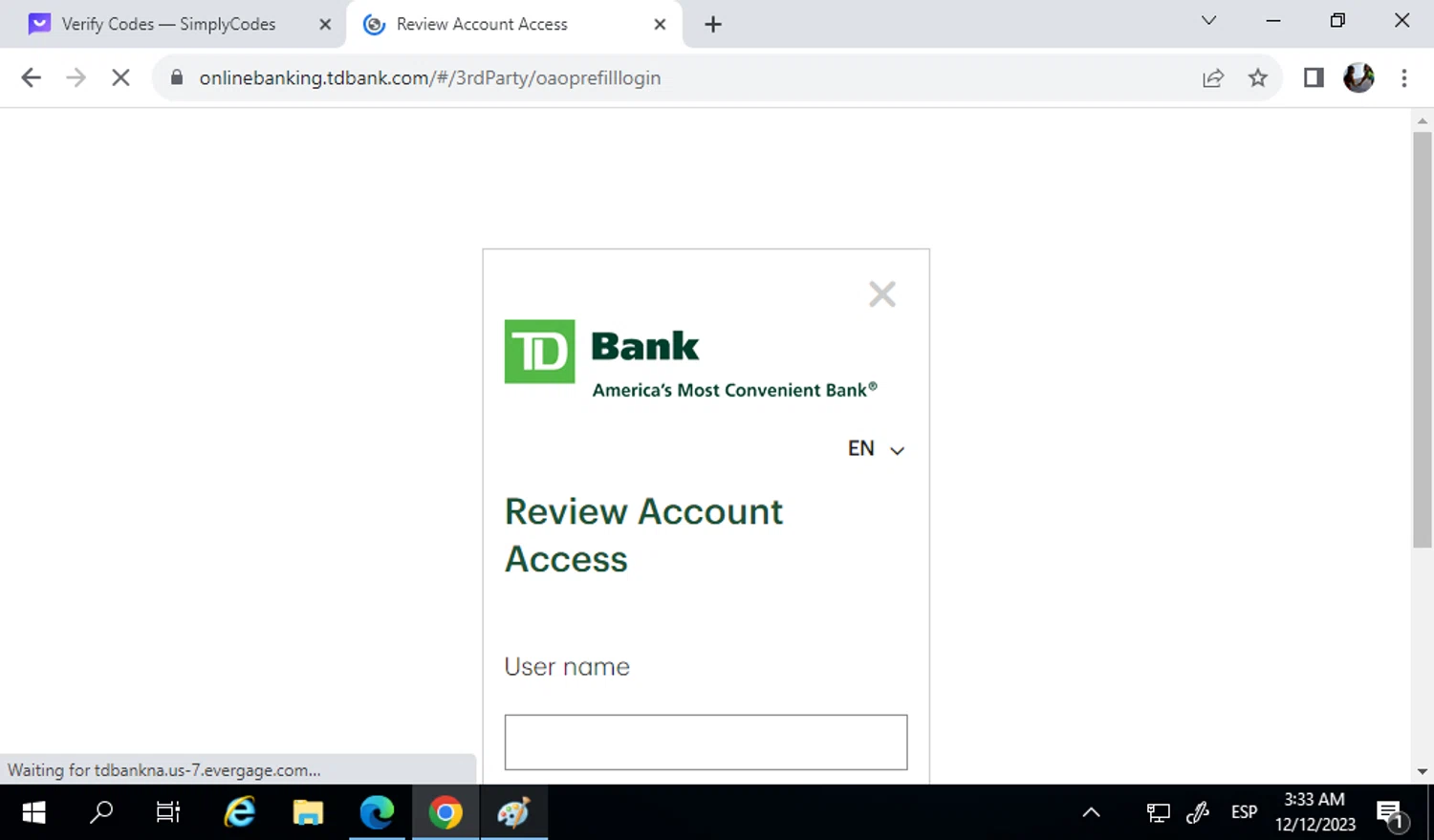This screenshot has width=1434, height=840.
Task: Click the Review Account Access heading
Action: pyautogui.click(x=643, y=535)
